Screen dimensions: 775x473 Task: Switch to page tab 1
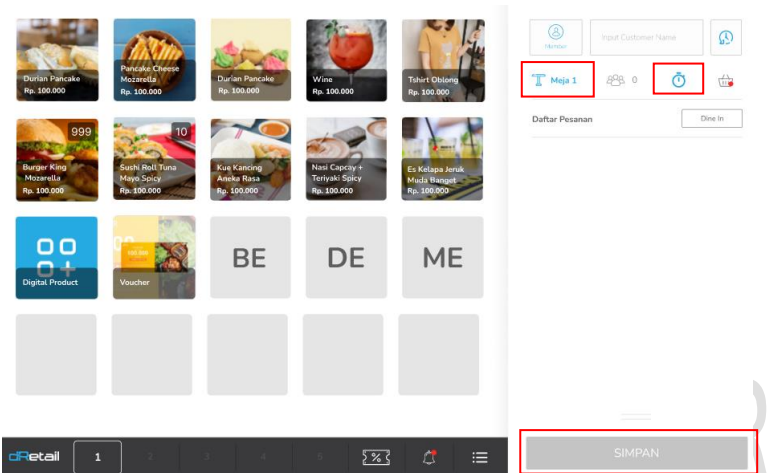coord(97,457)
